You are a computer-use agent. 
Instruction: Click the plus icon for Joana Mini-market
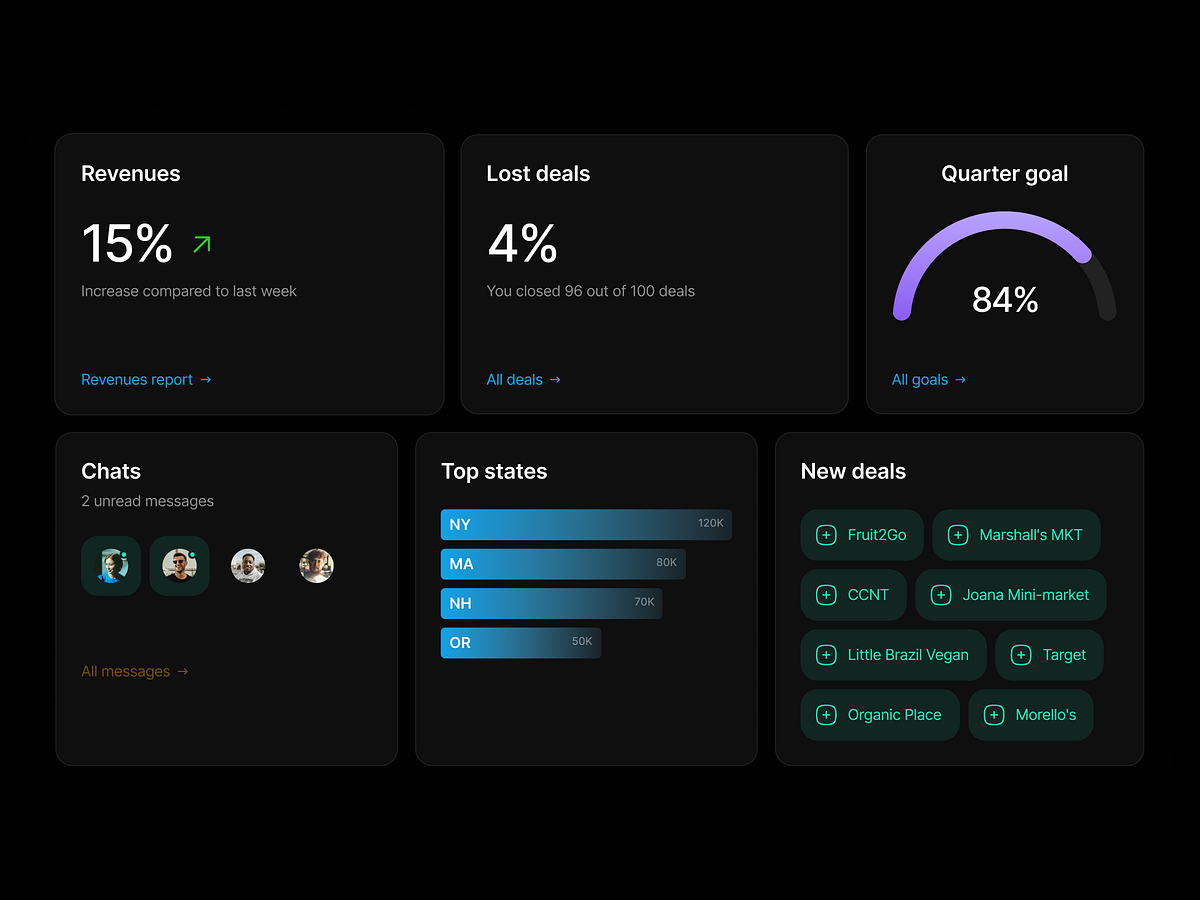[x=940, y=595]
